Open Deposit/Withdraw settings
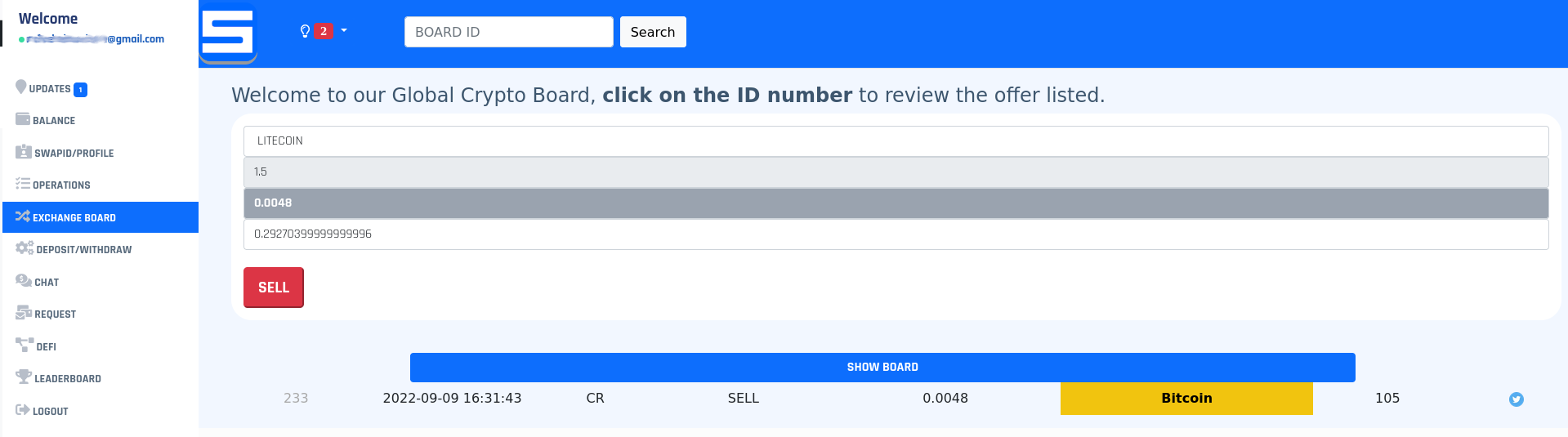1568x437 pixels. (x=74, y=249)
